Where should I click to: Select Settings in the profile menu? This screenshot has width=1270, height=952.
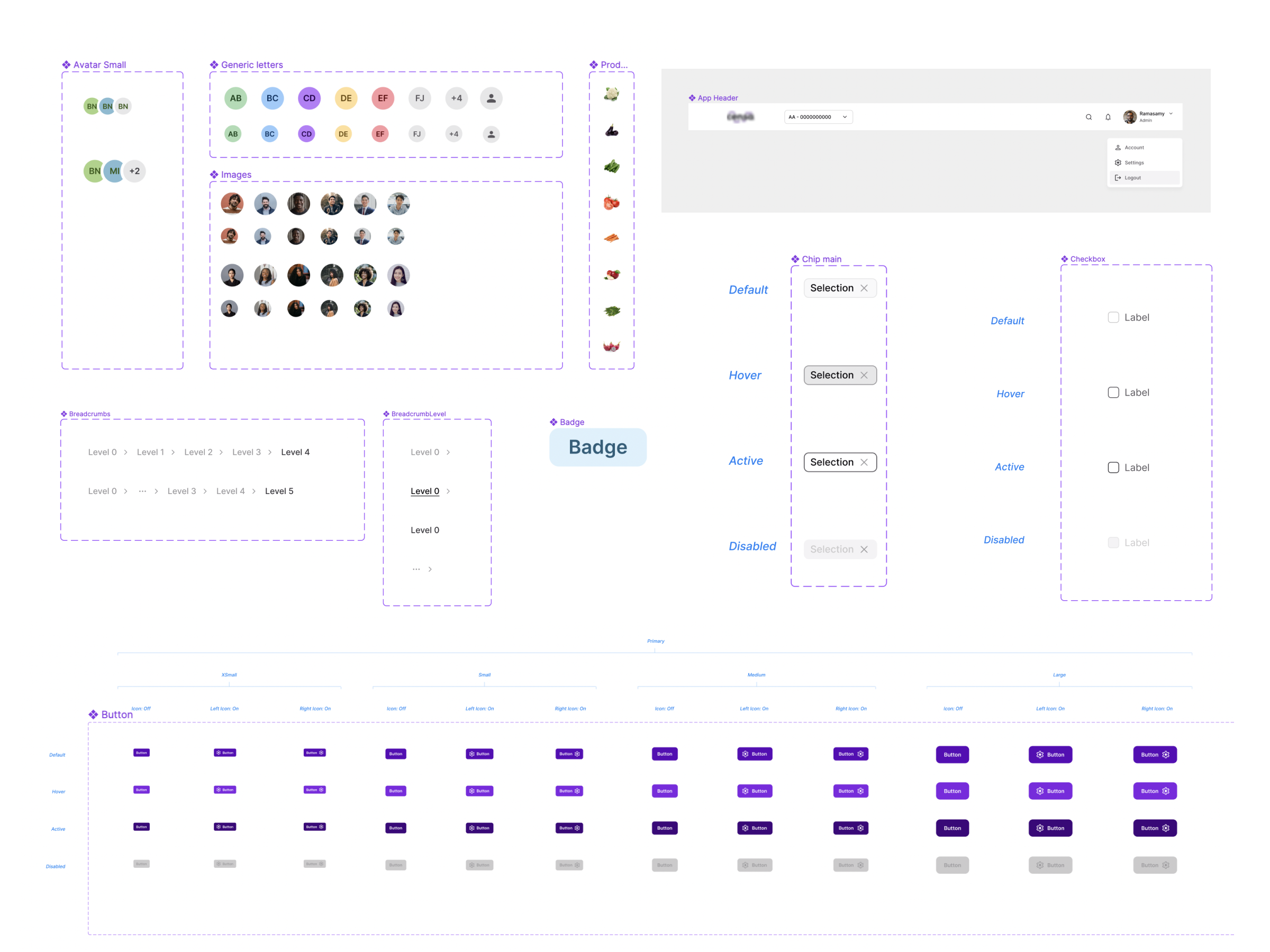coord(1144,163)
